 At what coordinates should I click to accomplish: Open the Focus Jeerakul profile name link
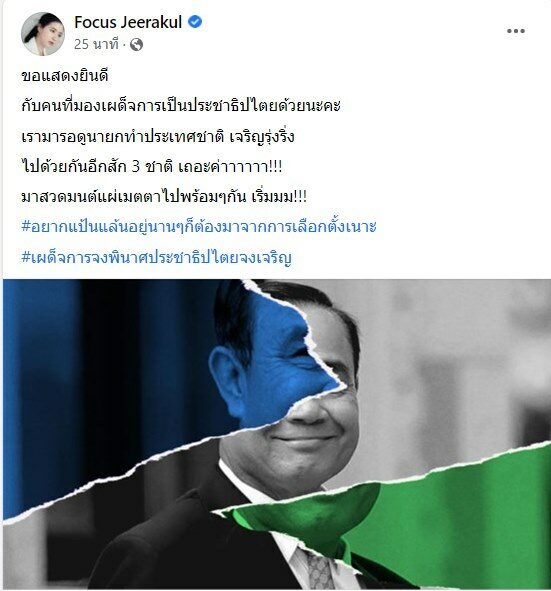[x=128, y=22]
